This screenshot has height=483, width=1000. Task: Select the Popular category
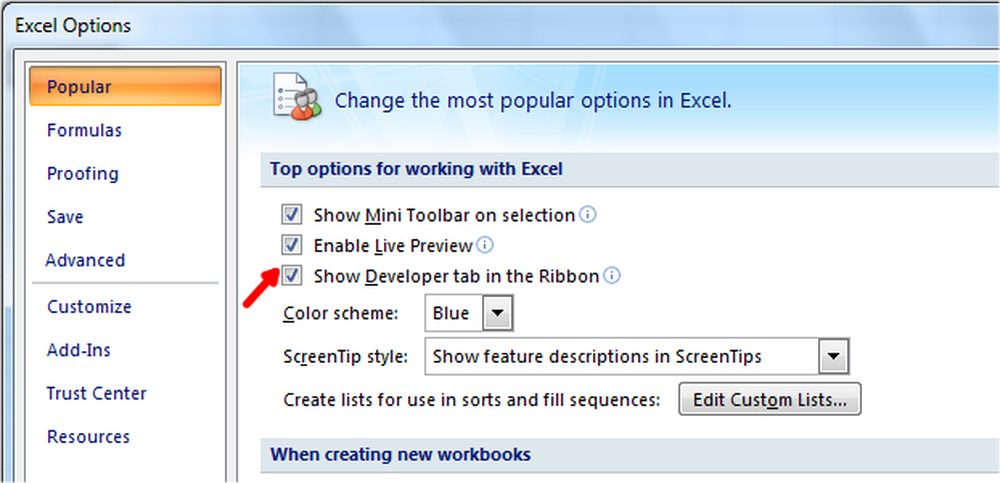coord(80,87)
